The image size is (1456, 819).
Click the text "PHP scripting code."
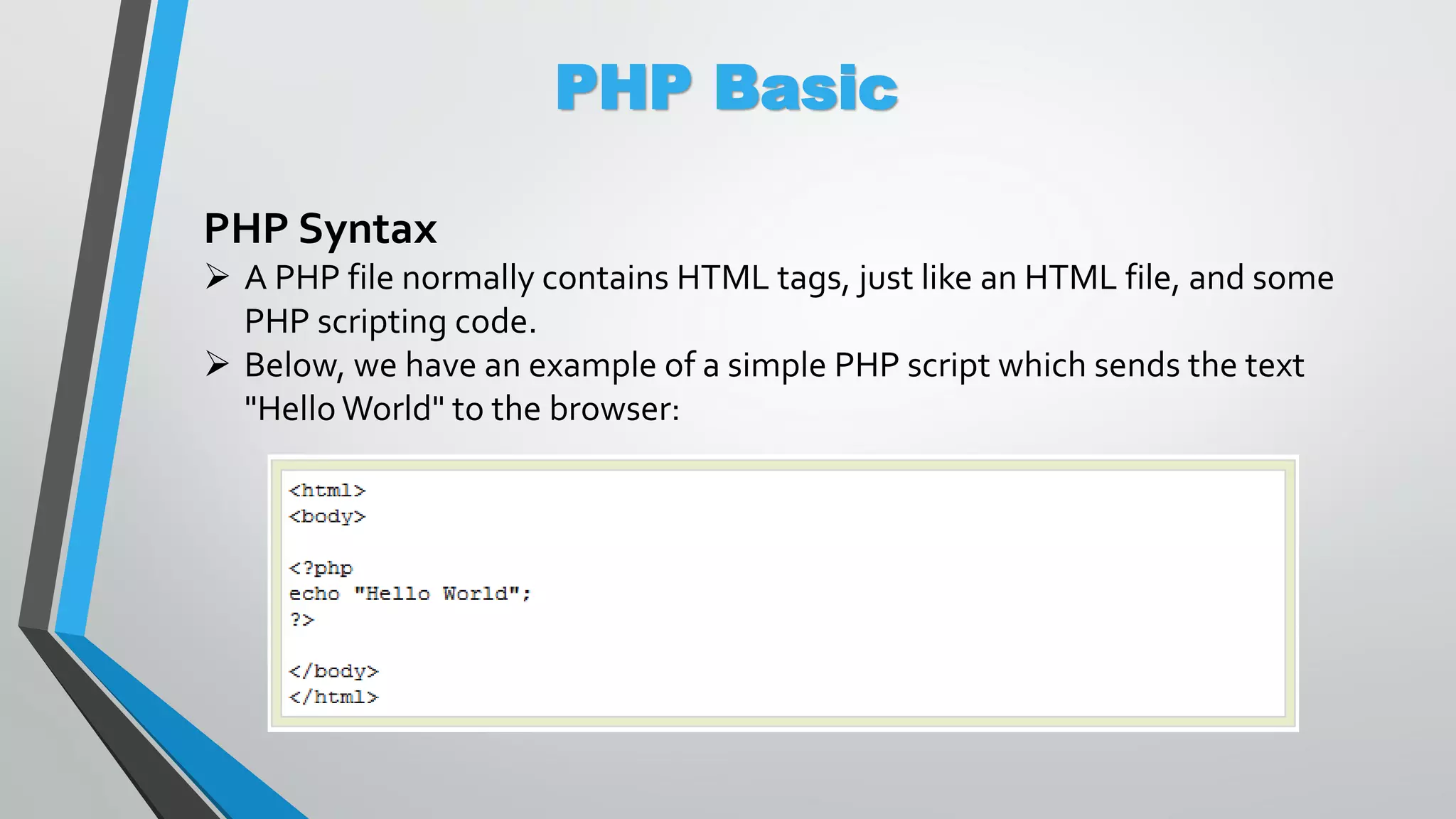[x=390, y=321]
